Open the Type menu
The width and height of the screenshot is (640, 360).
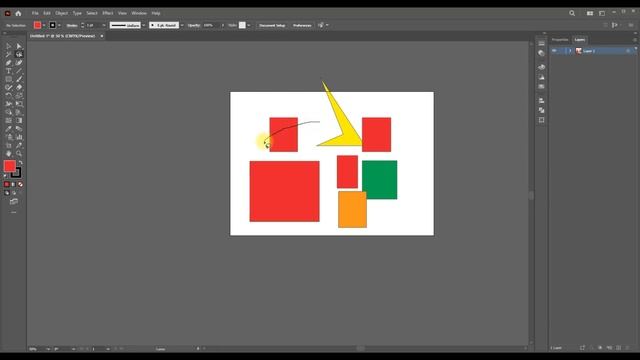click(x=77, y=13)
